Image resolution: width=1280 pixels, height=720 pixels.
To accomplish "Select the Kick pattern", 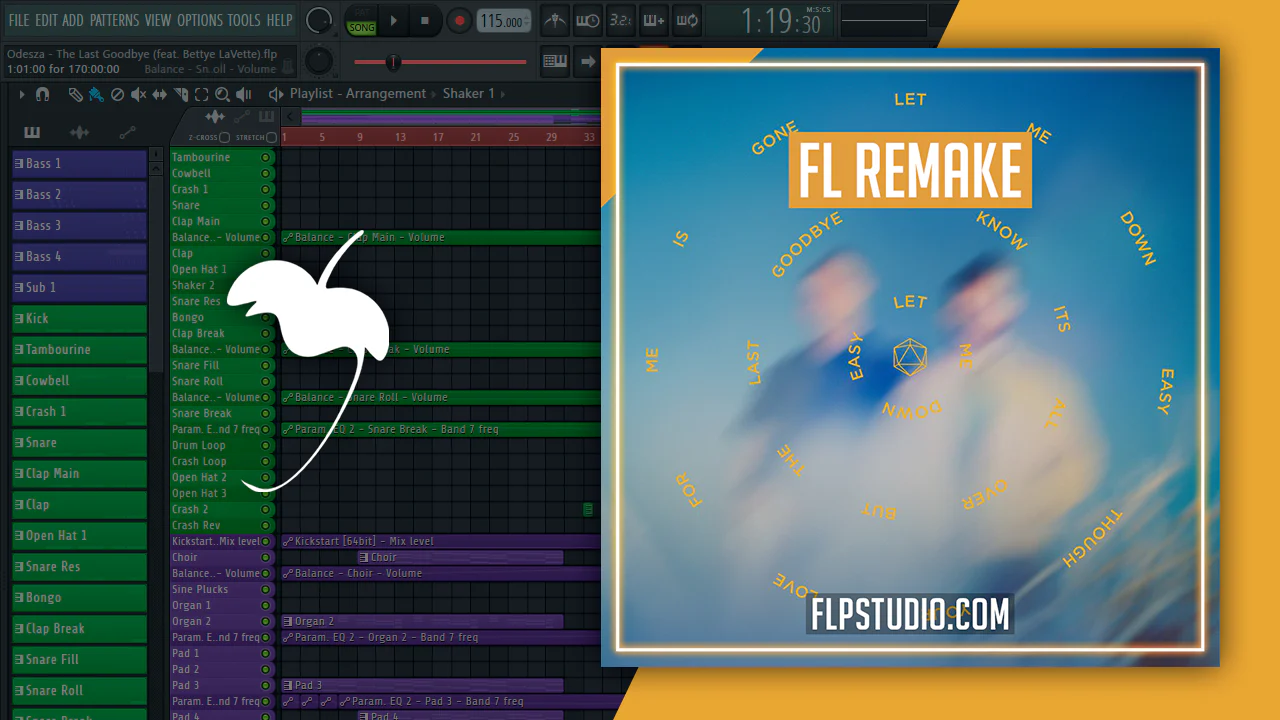I will click(79, 319).
